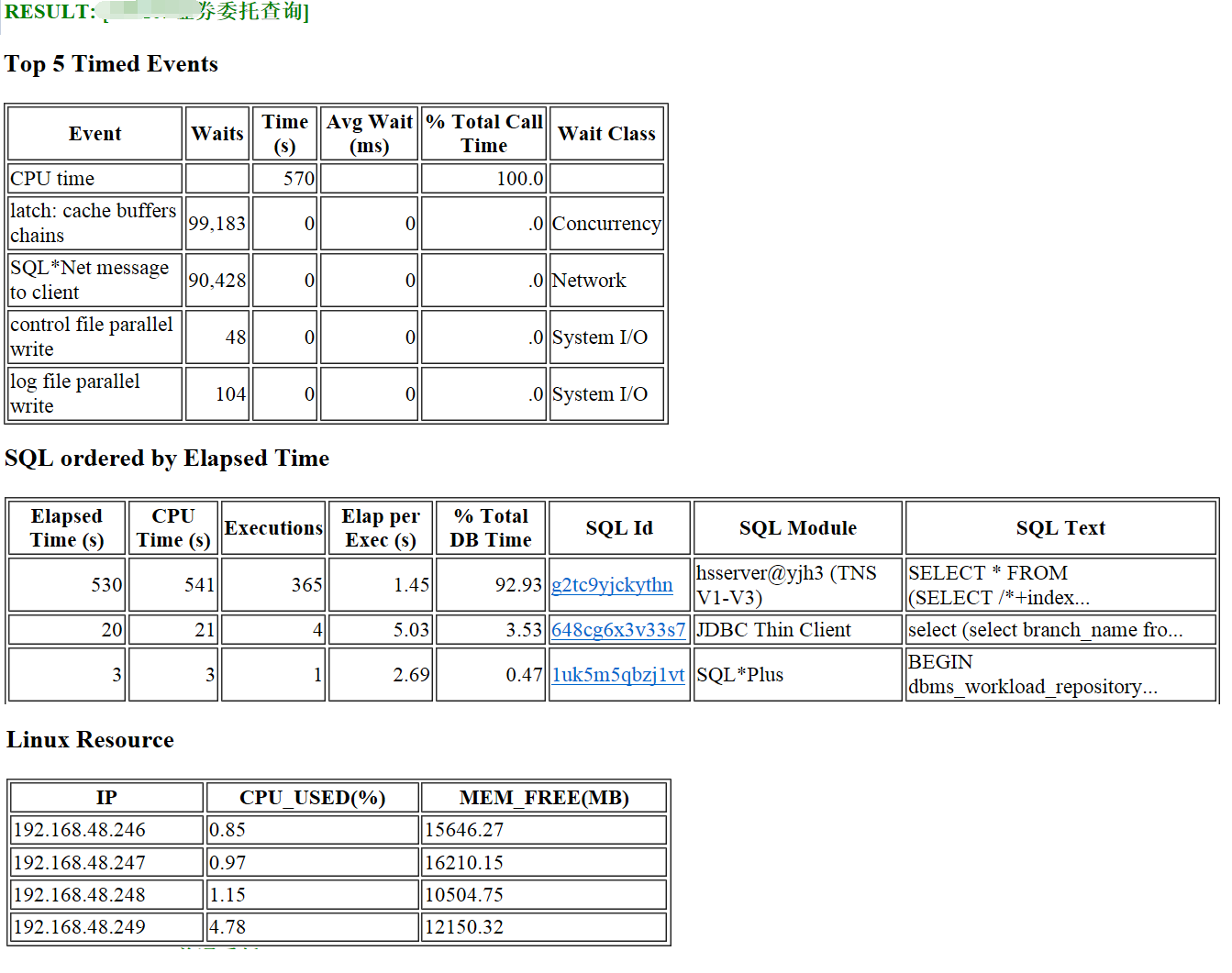Click the 'JDBC Thin Client' module cell
The image size is (1232, 973).
(x=798, y=630)
